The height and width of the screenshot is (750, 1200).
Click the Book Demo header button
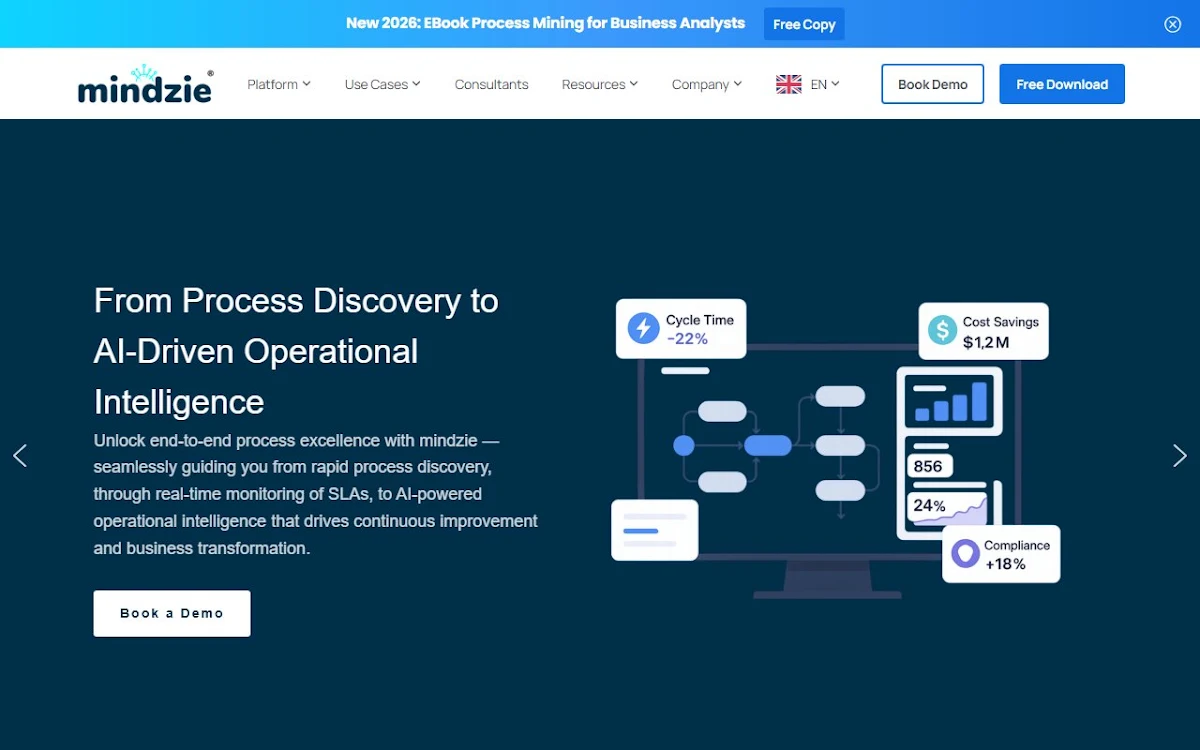tap(932, 84)
